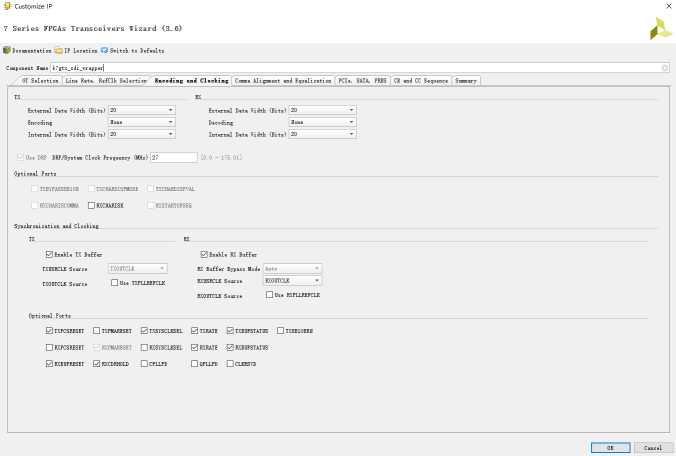Check the CLKRSVD optional port
Viewport: 676px width, 456px height.
click(230, 364)
